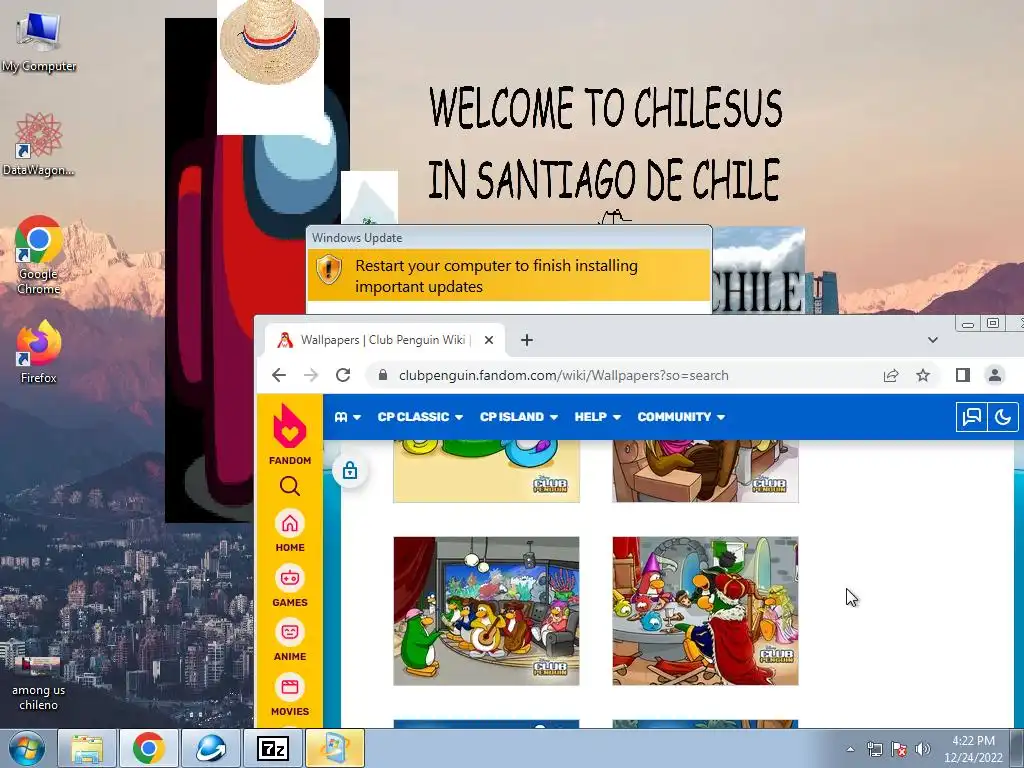Toggle dark theme with the moon icon
The height and width of the screenshot is (768, 1024).
[1003, 417]
